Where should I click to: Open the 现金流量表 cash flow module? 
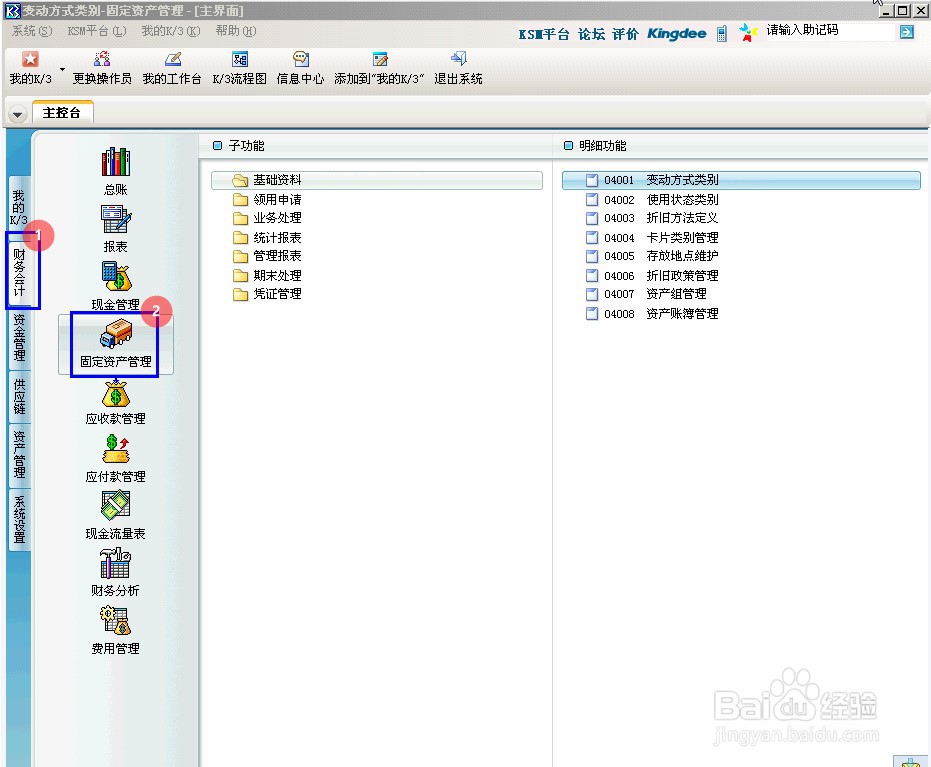pyautogui.click(x=116, y=515)
